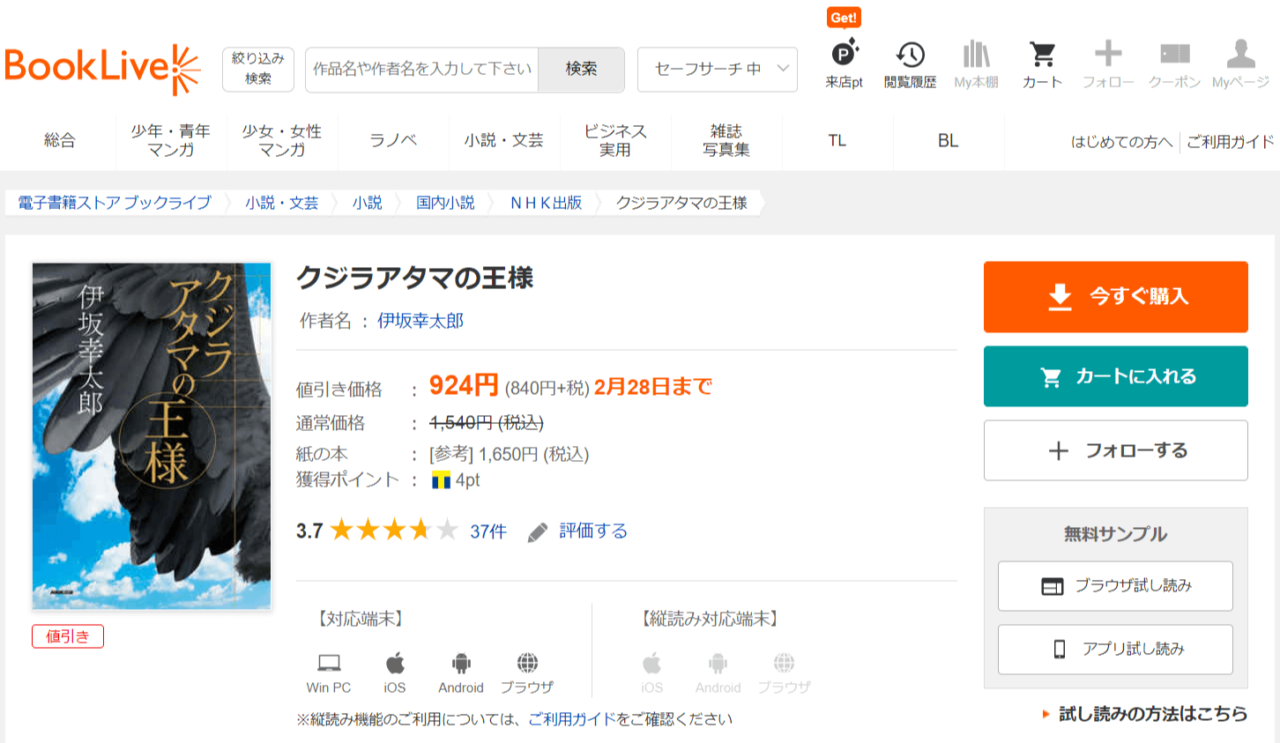
Task: Select the 少女・女性マンガ tab
Action: coord(282,141)
